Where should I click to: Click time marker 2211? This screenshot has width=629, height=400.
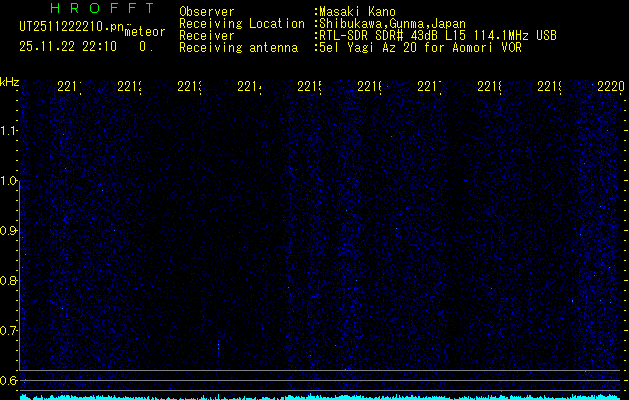(x=69, y=86)
